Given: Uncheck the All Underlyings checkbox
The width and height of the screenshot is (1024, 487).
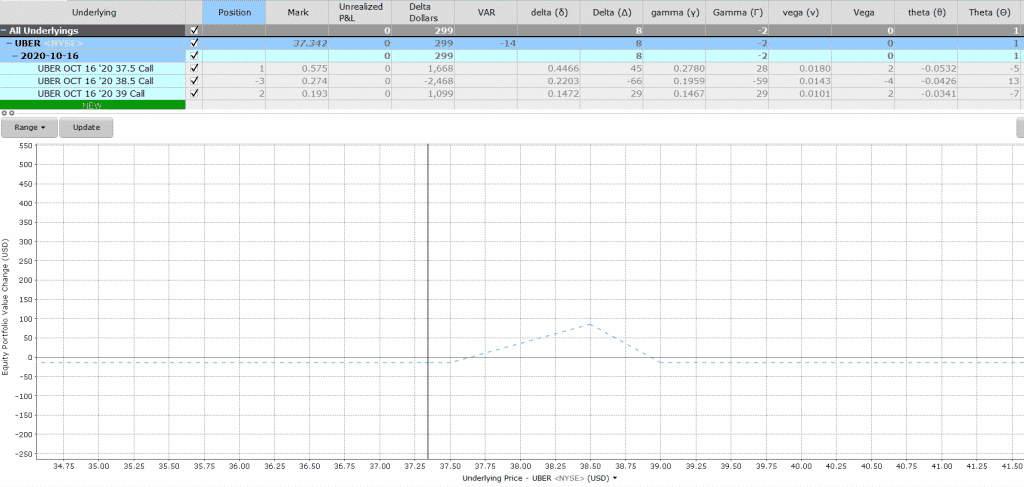Looking at the screenshot, I should coord(194,31).
